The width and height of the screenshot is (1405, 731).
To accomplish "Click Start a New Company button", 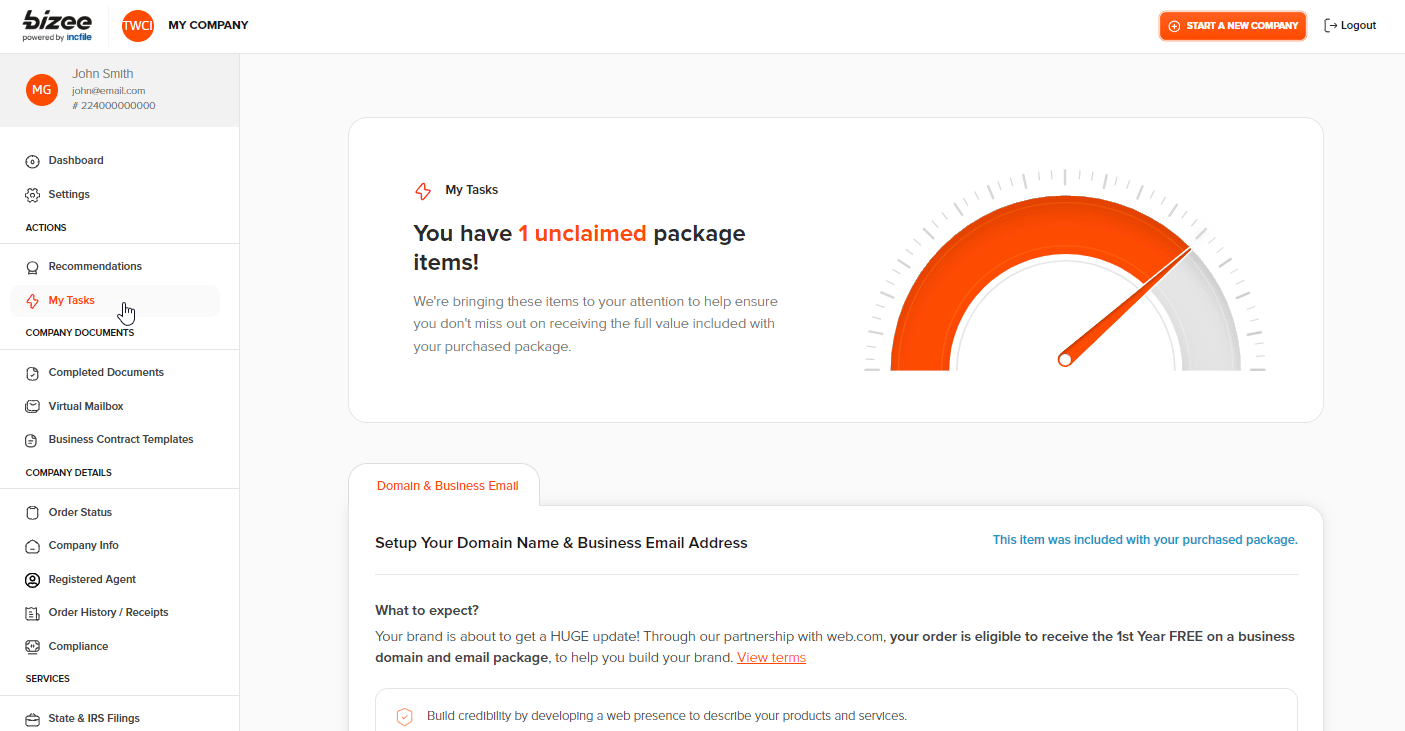I will [1233, 26].
